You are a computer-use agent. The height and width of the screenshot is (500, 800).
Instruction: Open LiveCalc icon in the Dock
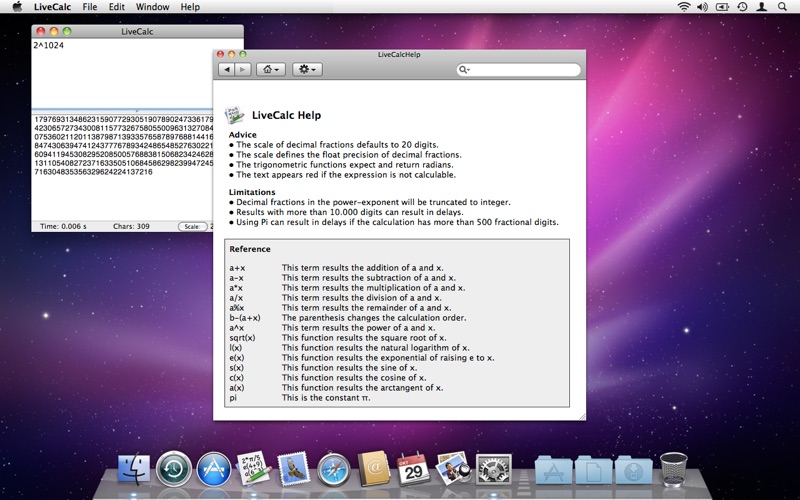[253, 468]
